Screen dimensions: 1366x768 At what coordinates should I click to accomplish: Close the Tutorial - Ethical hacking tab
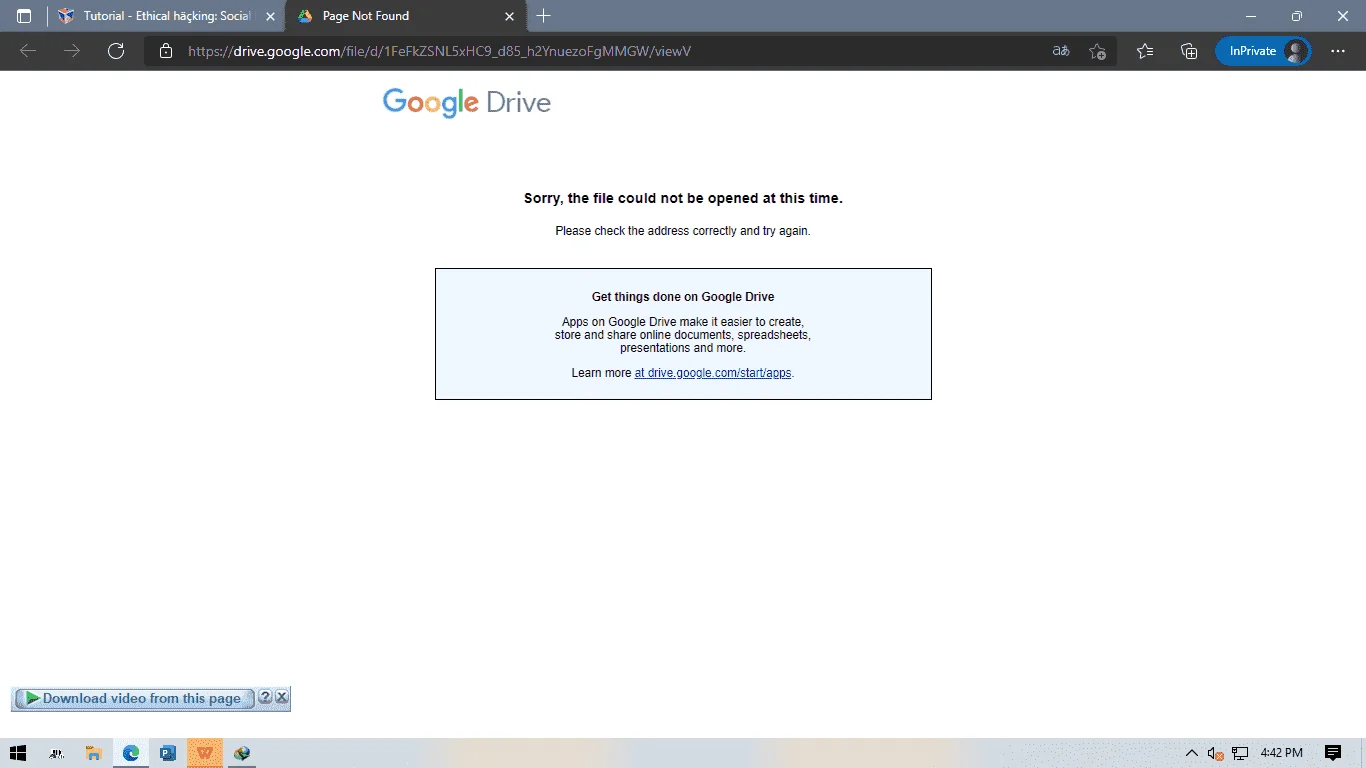coord(270,16)
